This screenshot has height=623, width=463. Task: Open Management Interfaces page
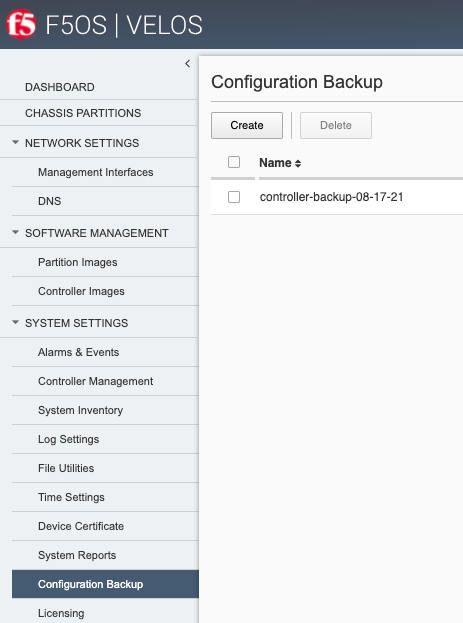click(x=95, y=172)
